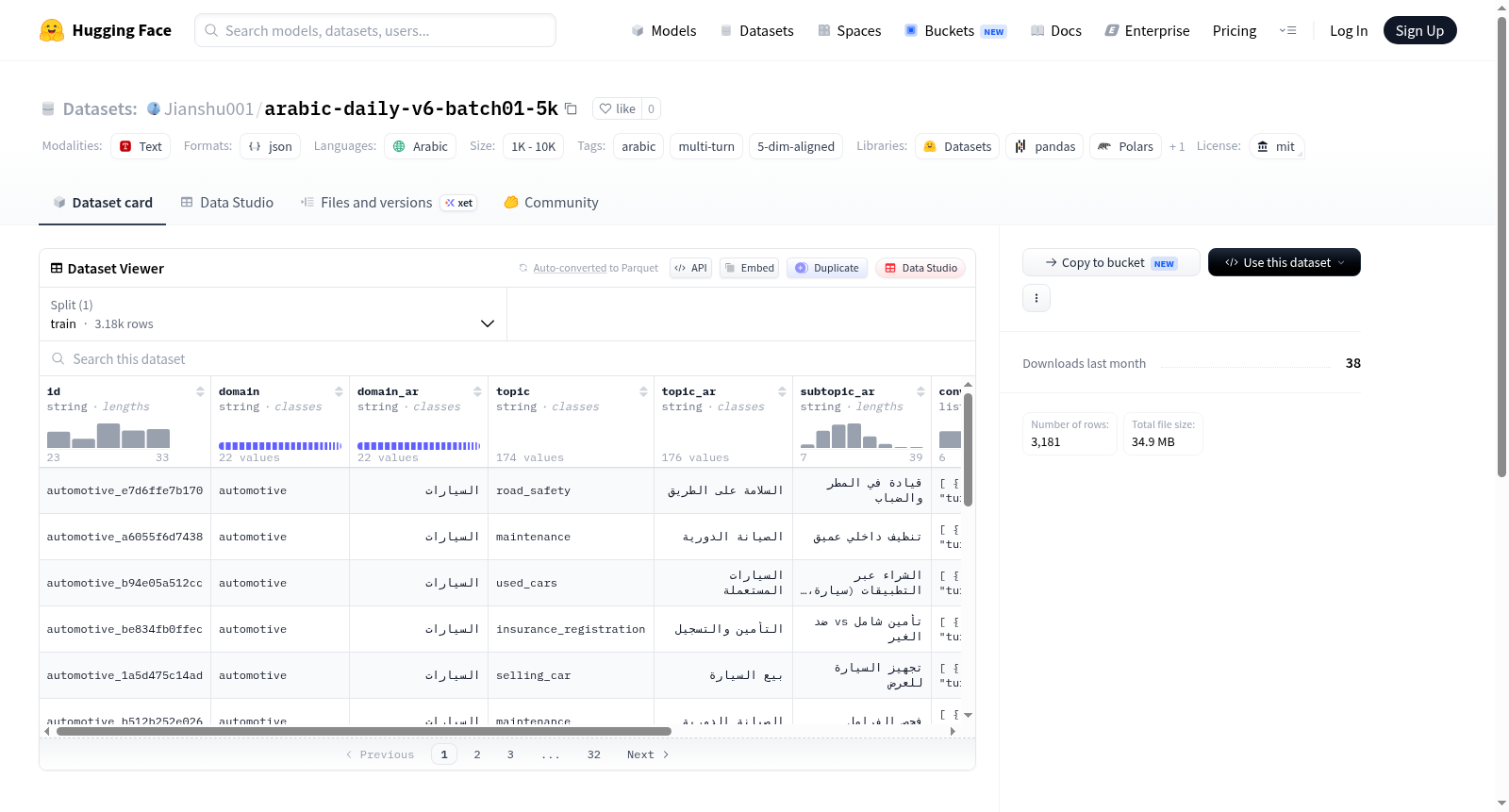Click the sort icon on id column
Viewport: 1509px width, 812px height.
point(200,391)
